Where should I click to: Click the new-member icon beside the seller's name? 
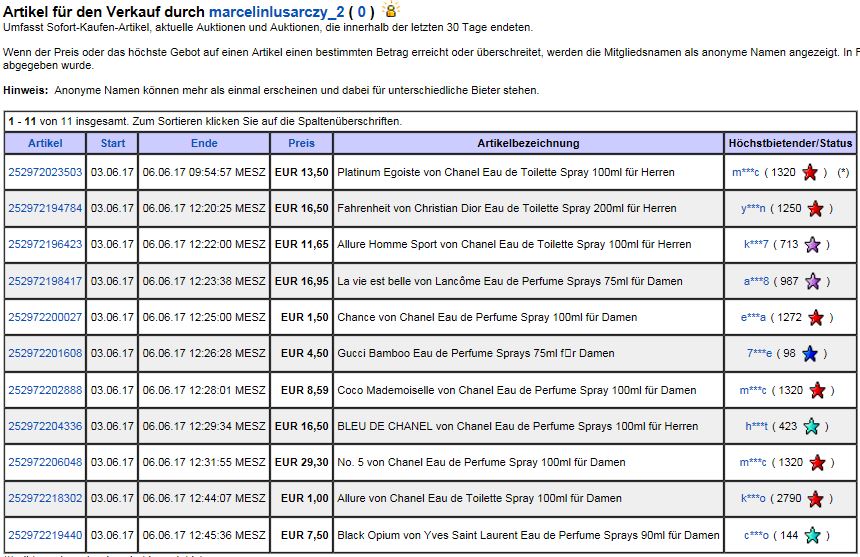click(x=391, y=10)
